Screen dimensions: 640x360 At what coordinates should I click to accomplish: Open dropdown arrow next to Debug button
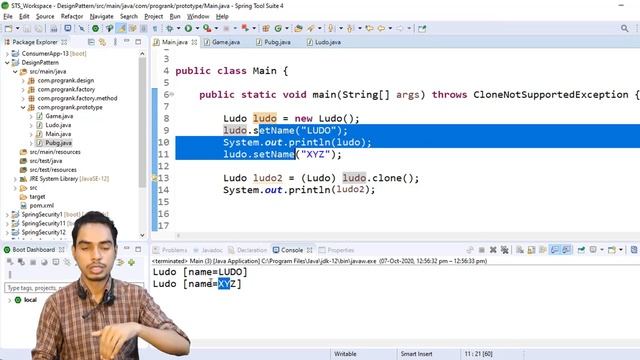point(178,29)
